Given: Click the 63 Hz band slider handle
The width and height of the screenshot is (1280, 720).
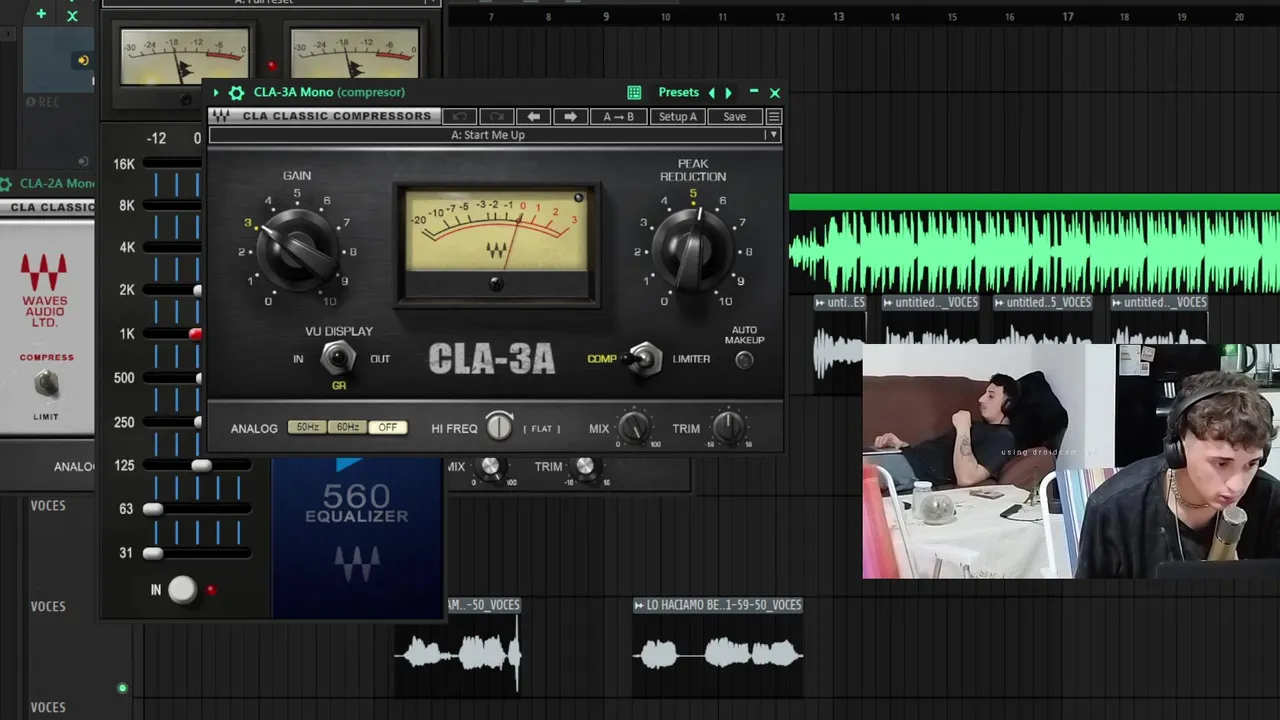Looking at the screenshot, I should (152, 509).
